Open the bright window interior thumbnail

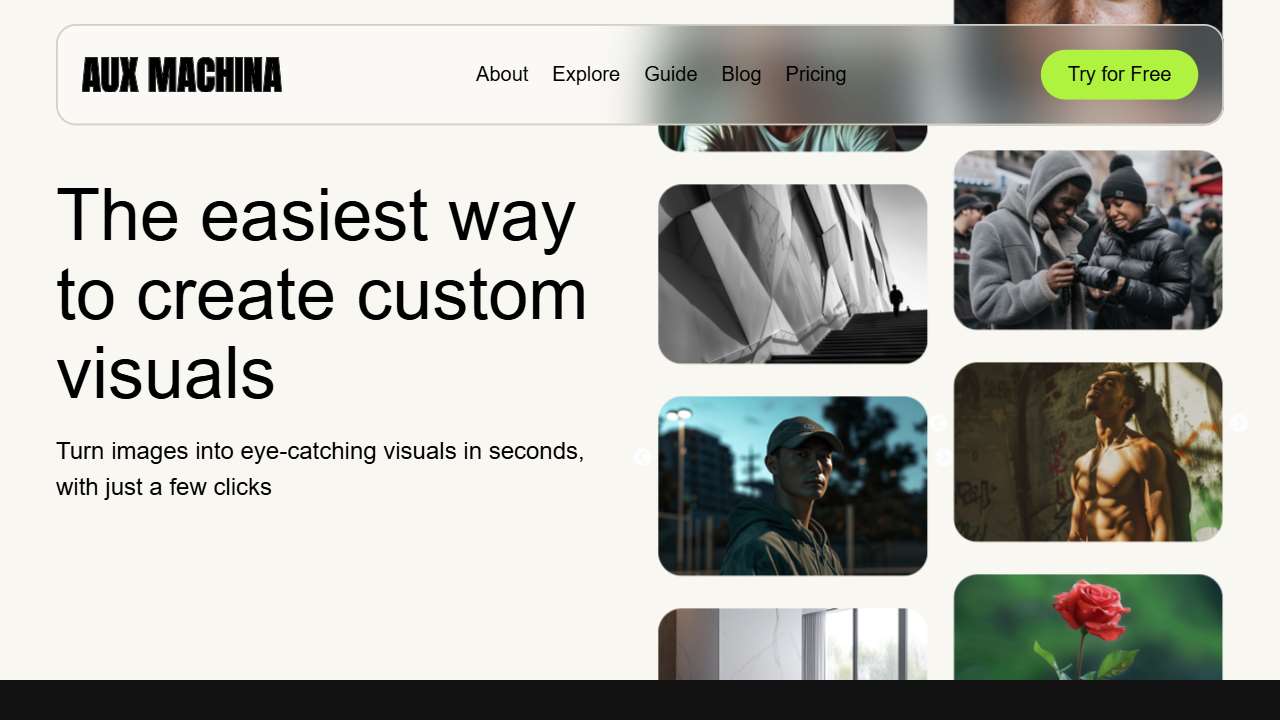point(793,644)
